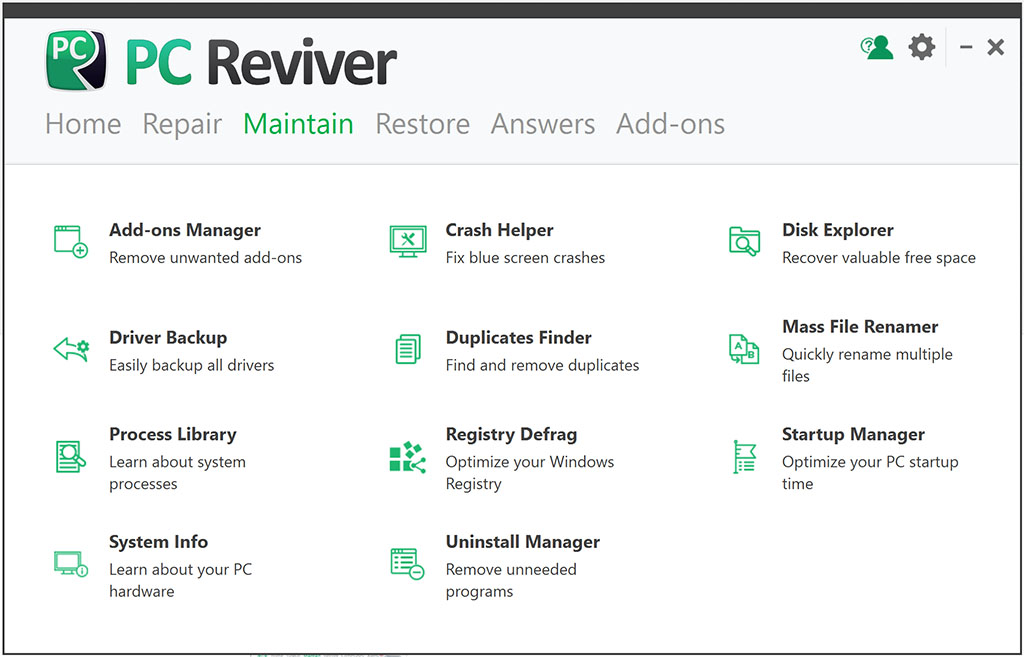
Task: Open Process Library title link
Action: (x=172, y=434)
